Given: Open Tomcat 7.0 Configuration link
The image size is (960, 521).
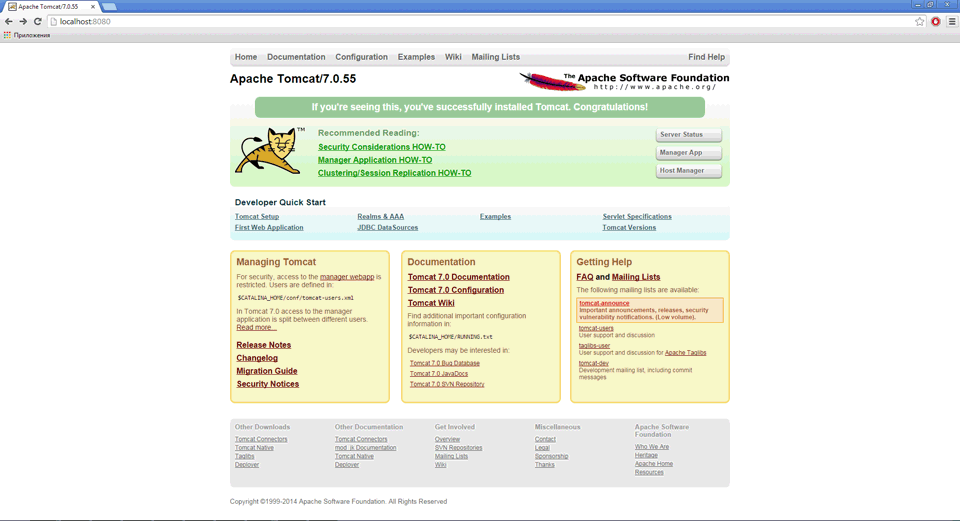Looking at the screenshot, I should pyautogui.click(x=456, y=290).
